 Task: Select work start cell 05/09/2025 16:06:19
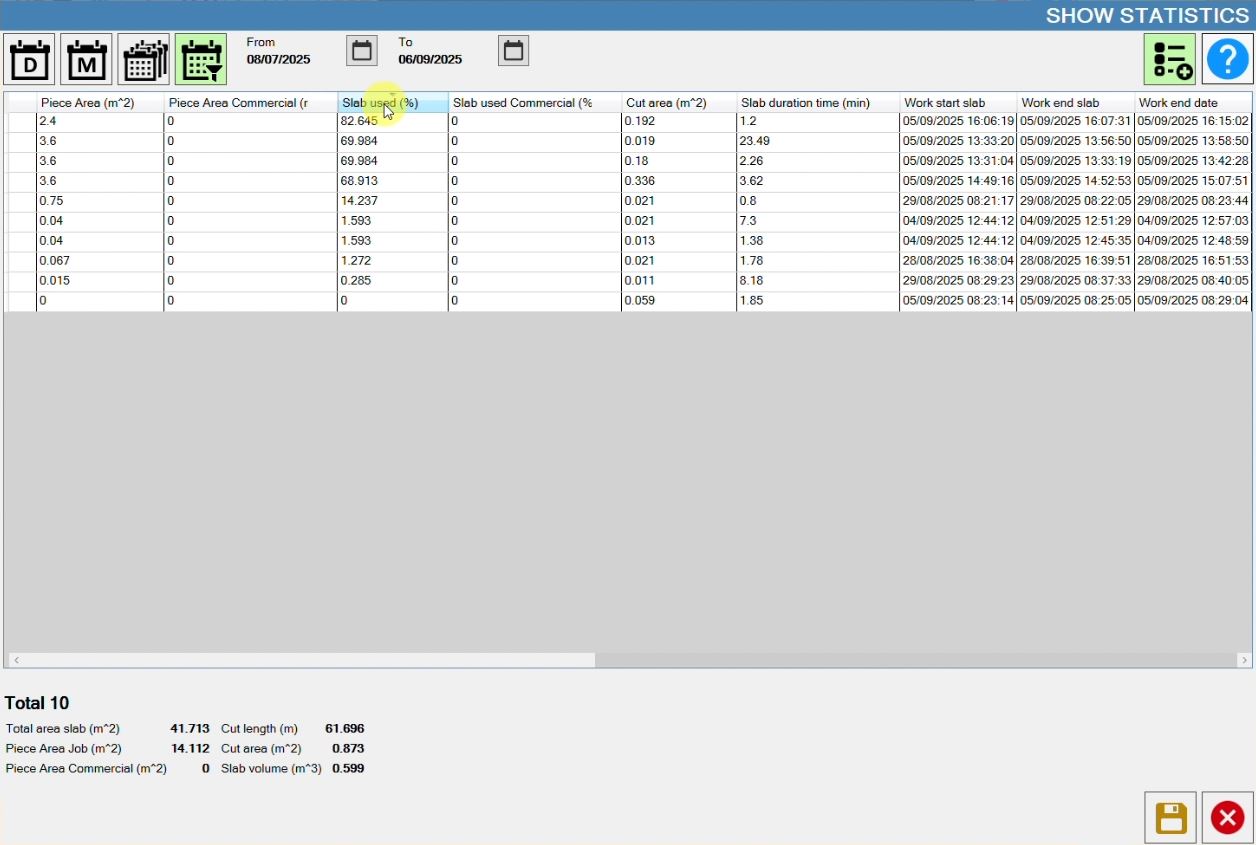[x=958, y=122]
